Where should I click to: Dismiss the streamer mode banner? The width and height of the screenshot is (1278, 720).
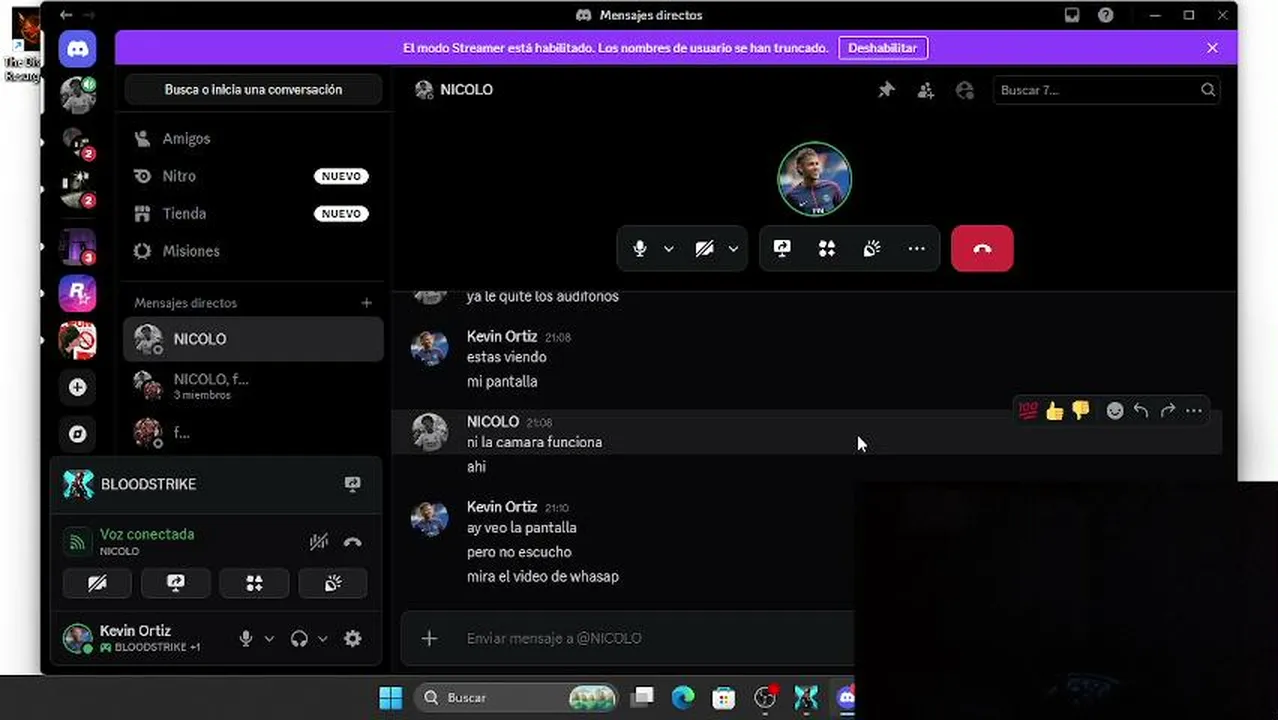[1212, 48]
